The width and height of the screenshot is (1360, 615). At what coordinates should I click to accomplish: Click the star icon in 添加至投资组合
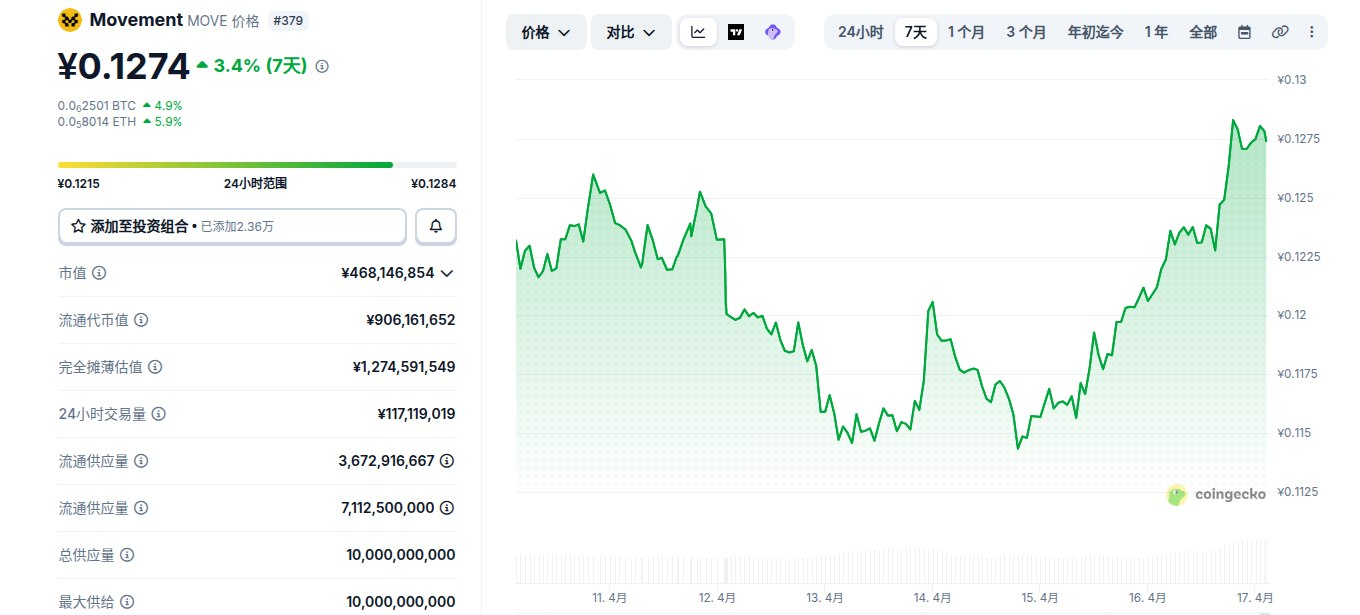tap(78, 227)
